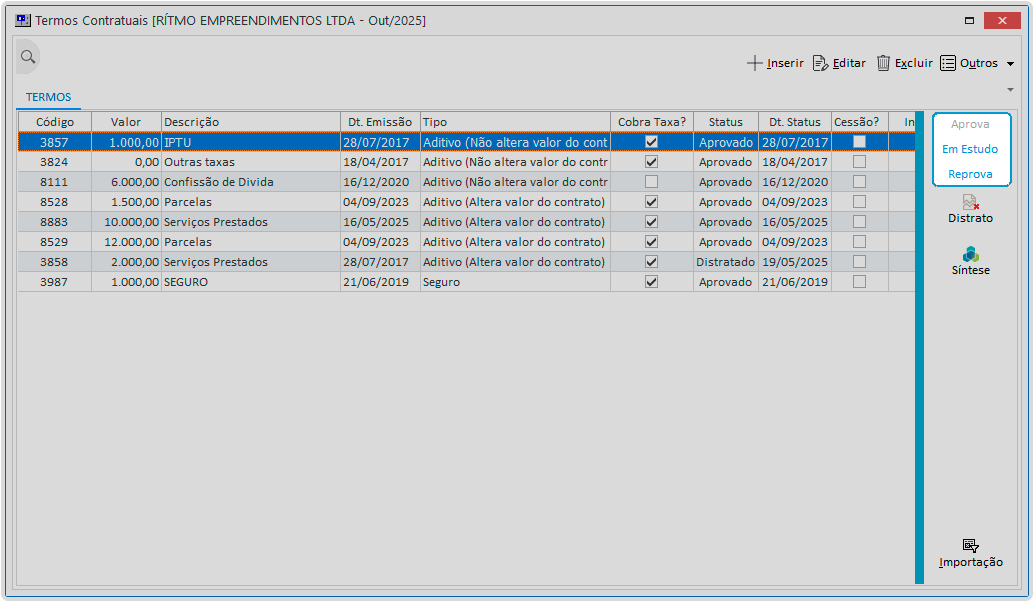Select the SEGURO description cell
Viewport: 1034px width, 602px height.
pos(251,282)
